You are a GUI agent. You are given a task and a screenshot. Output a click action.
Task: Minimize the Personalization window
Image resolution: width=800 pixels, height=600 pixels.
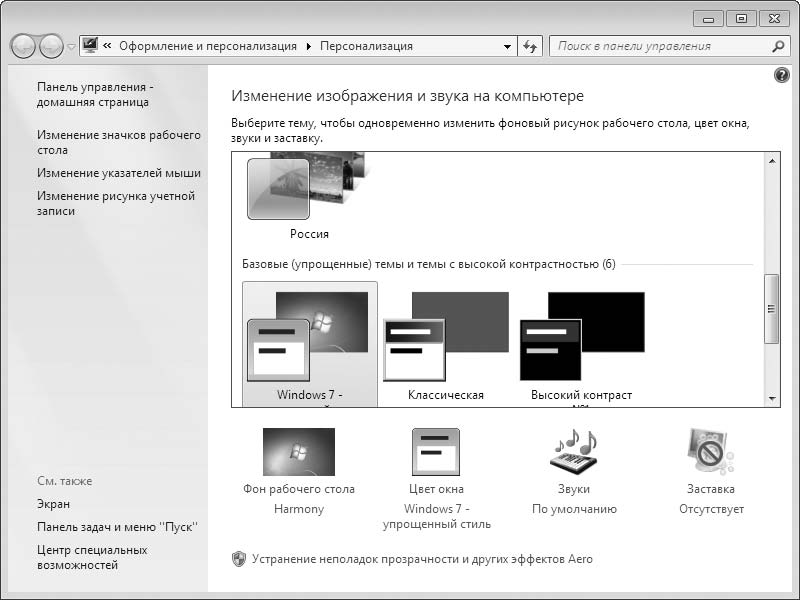click(x=709, y=19)
